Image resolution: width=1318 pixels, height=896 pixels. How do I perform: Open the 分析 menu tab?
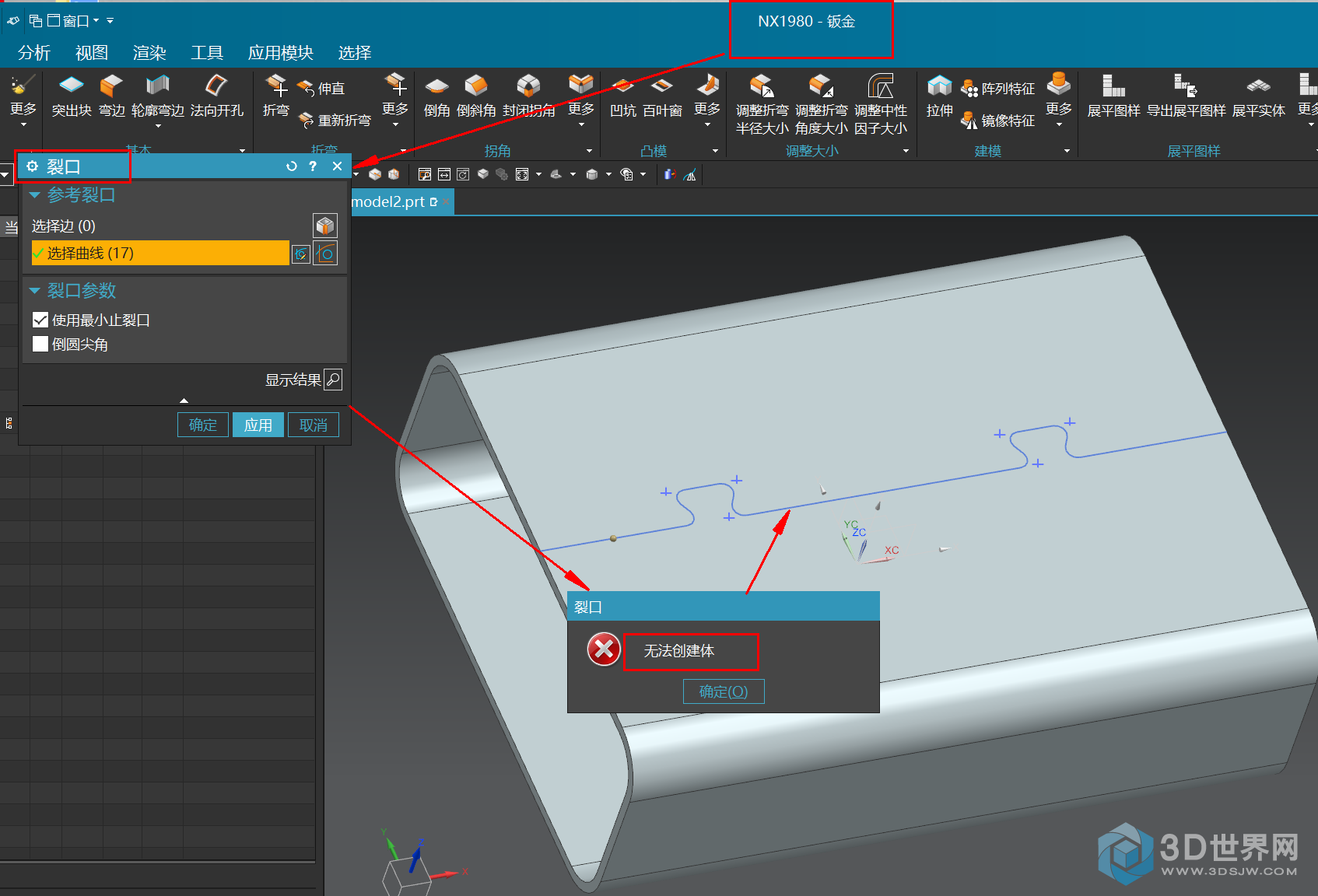[34, 53]
